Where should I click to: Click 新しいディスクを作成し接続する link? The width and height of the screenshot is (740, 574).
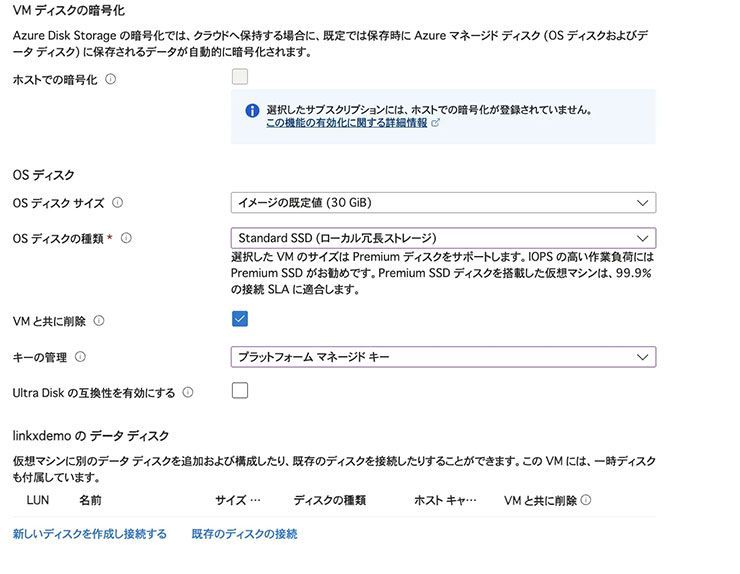pyautogui.click(x=90, y=534)
